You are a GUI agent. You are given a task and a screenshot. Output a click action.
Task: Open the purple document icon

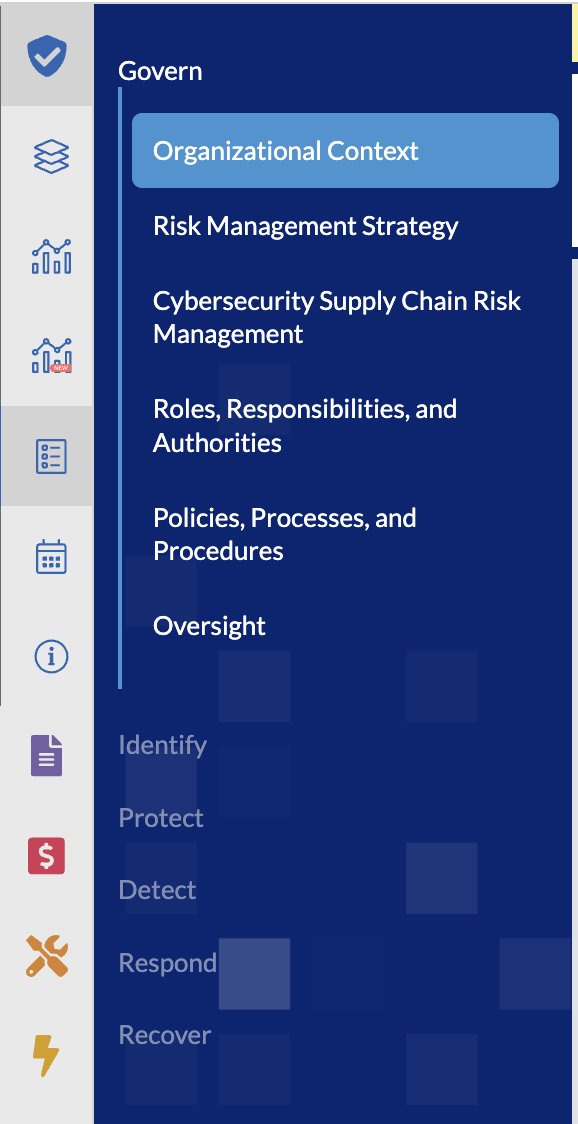click(47, 756)
